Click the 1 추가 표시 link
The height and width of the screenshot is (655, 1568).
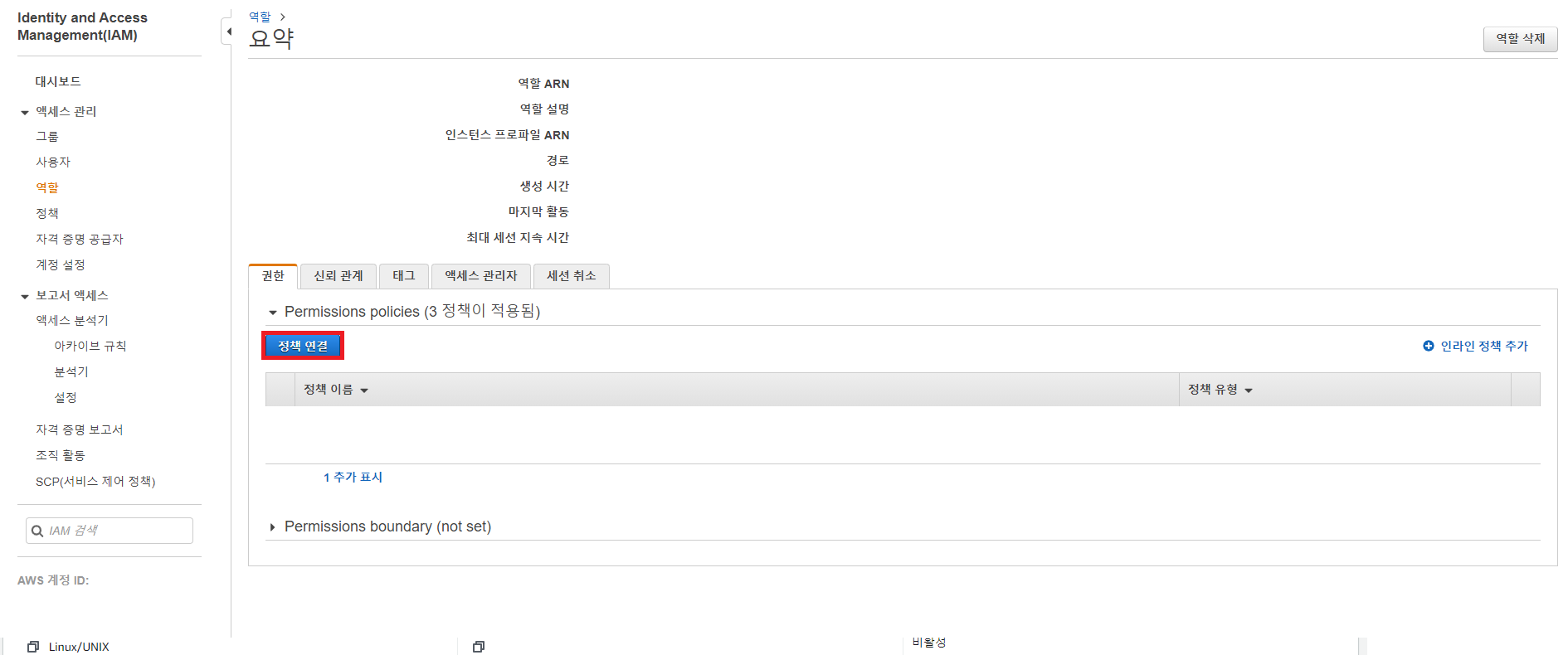point(353,477)
